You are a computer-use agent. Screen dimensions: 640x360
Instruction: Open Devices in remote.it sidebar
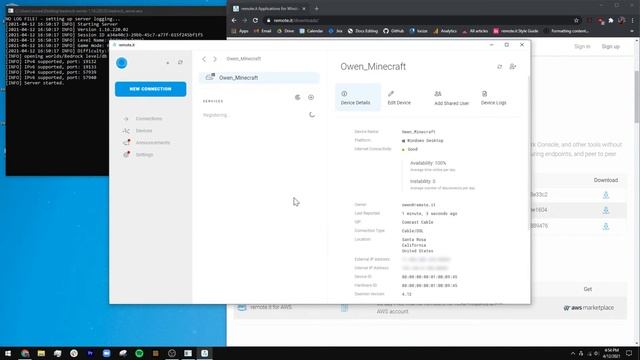pyautogui.click(x=144, y=131)
